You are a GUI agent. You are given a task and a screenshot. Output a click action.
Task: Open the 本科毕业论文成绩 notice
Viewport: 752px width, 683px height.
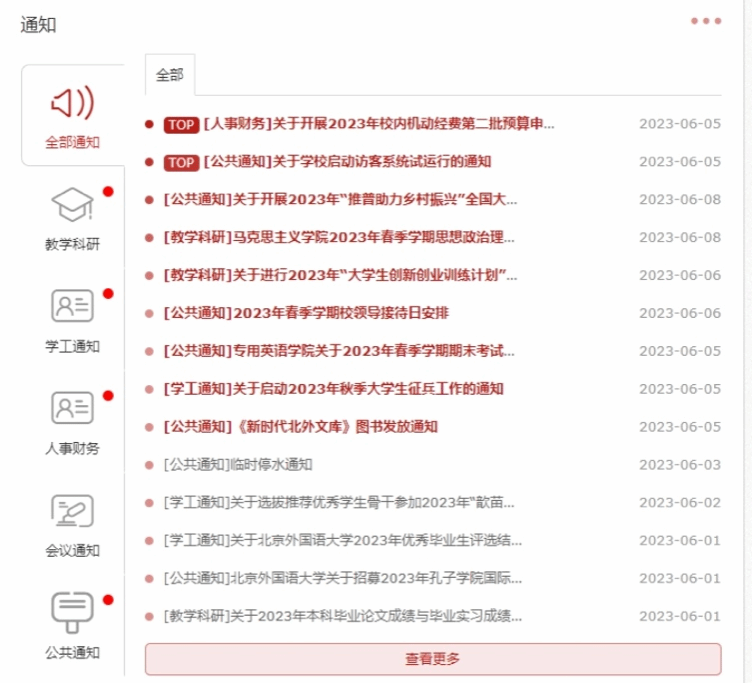coord(342,616)
